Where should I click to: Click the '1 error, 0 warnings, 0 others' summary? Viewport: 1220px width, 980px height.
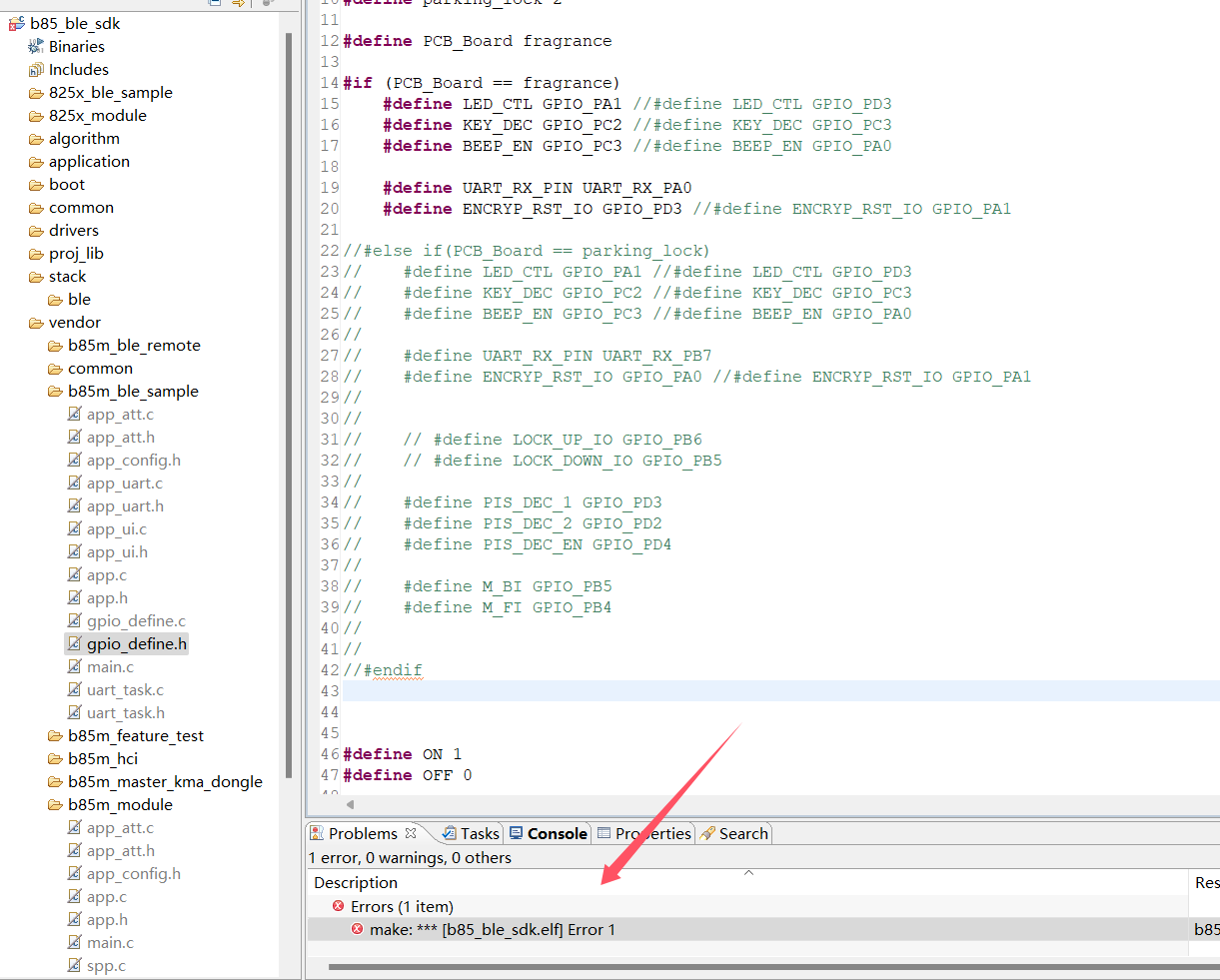(410, 857)
